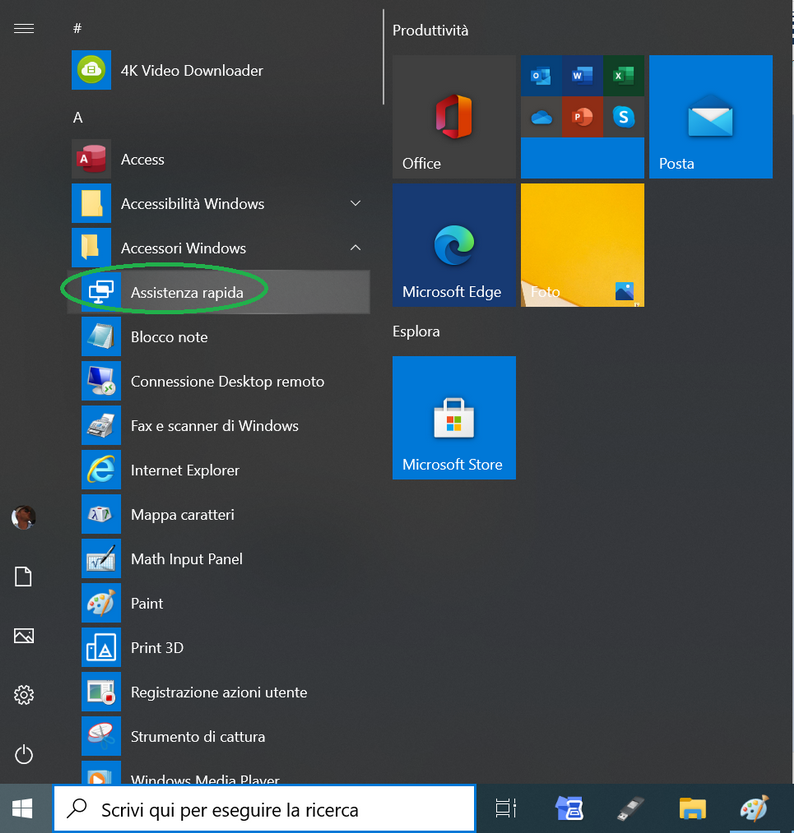Open the Start menu hamburger icon
The height and width of the screenshot is (833, 794).
click(x=24, y=28)
